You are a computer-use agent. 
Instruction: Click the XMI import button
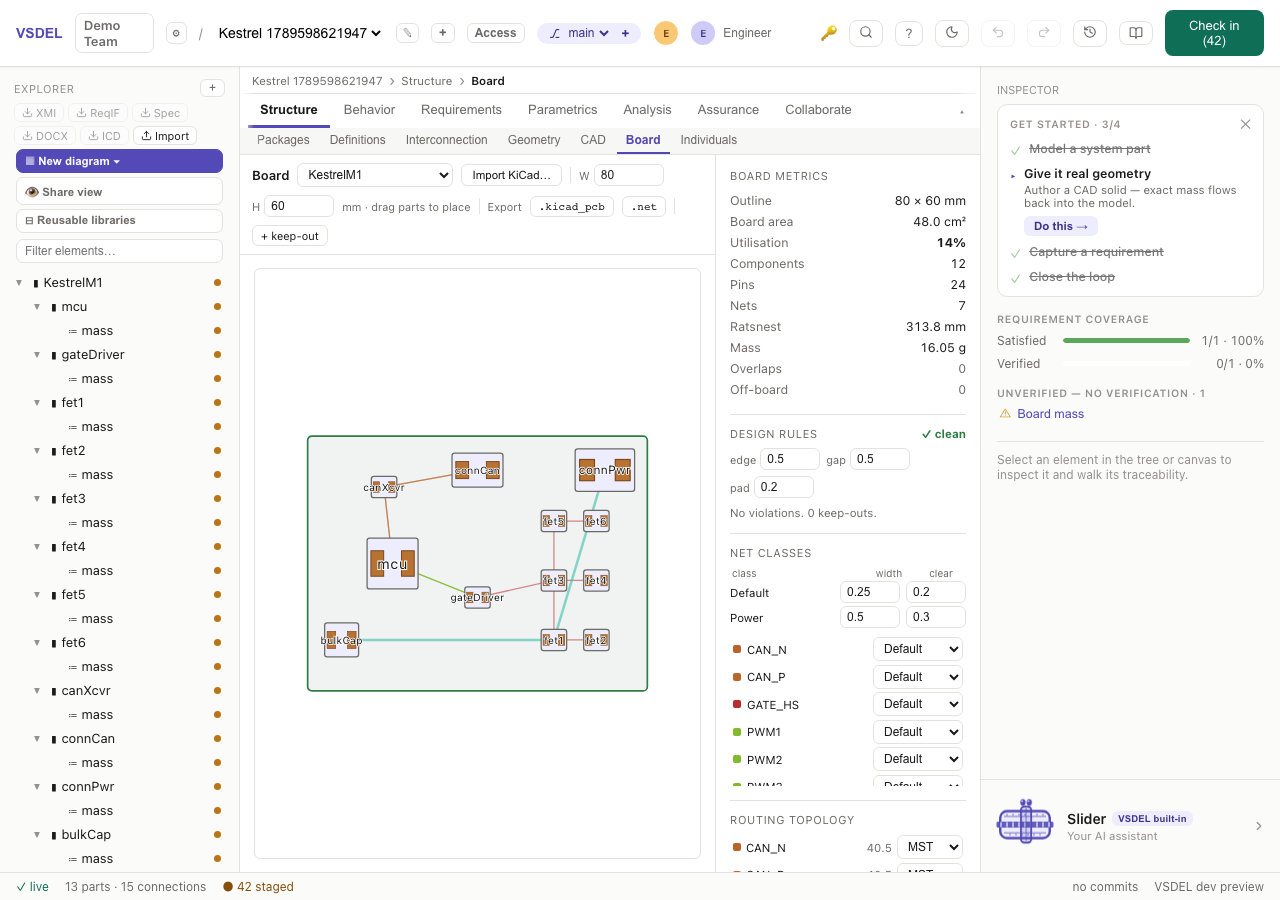point(39,113)
